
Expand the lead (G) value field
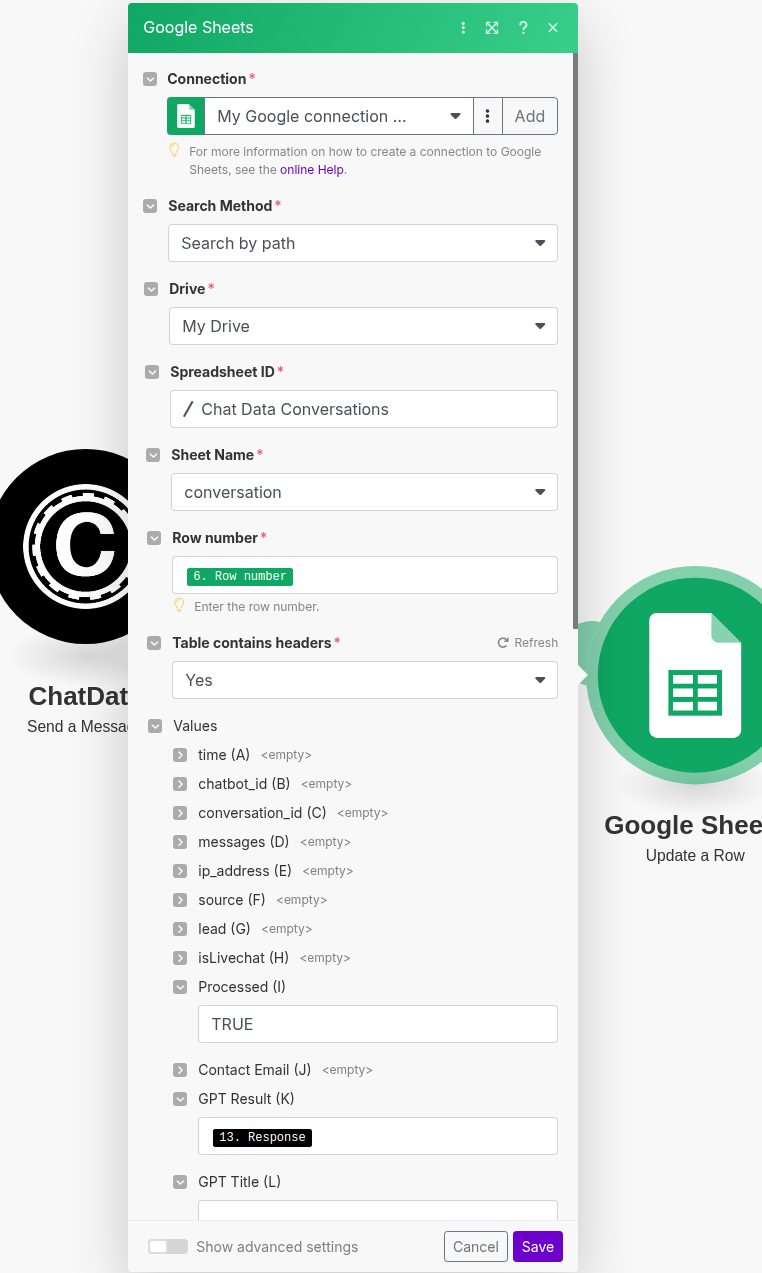tap(180, 929)
